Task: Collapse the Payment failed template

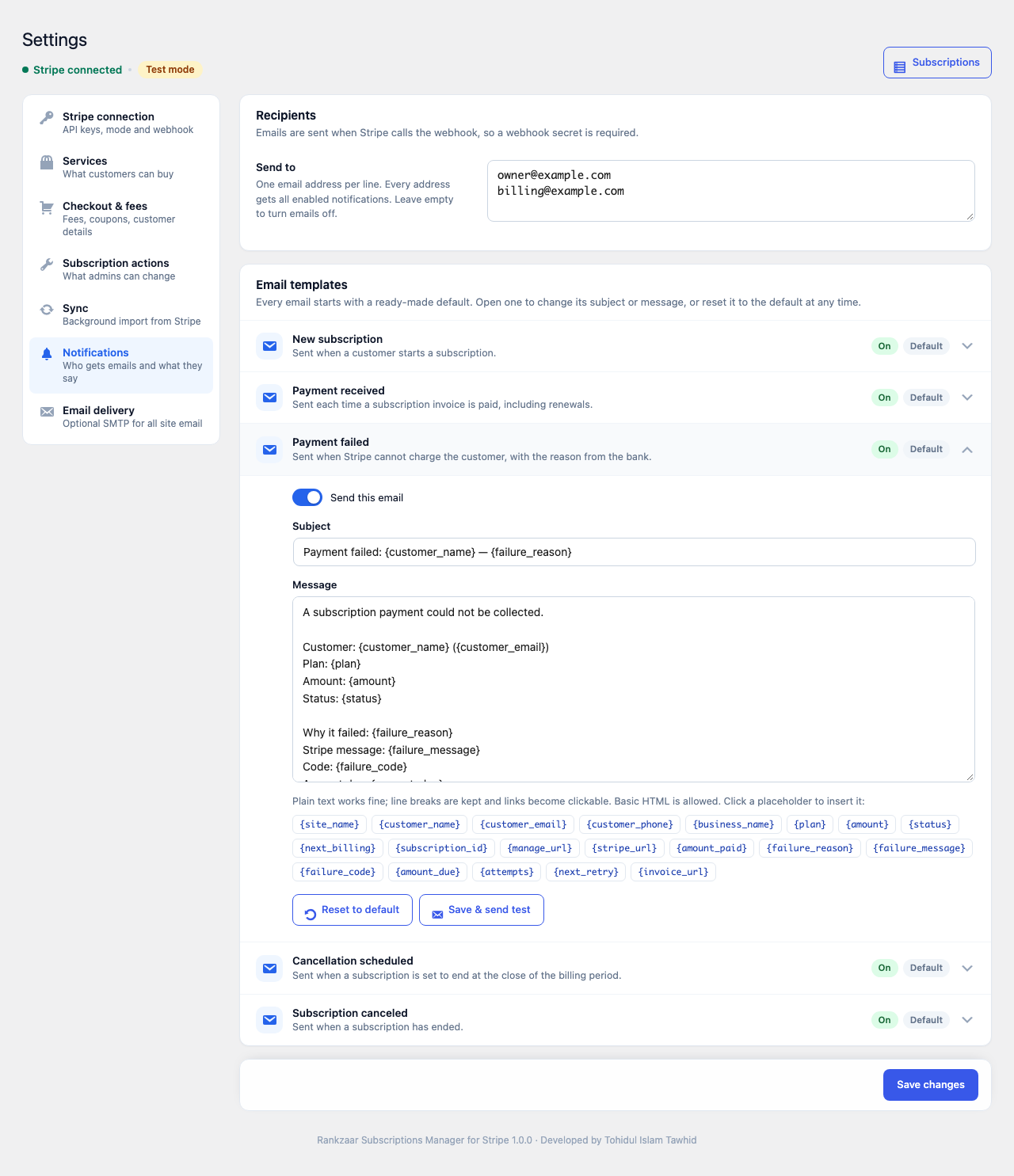Action: (967, 449)
